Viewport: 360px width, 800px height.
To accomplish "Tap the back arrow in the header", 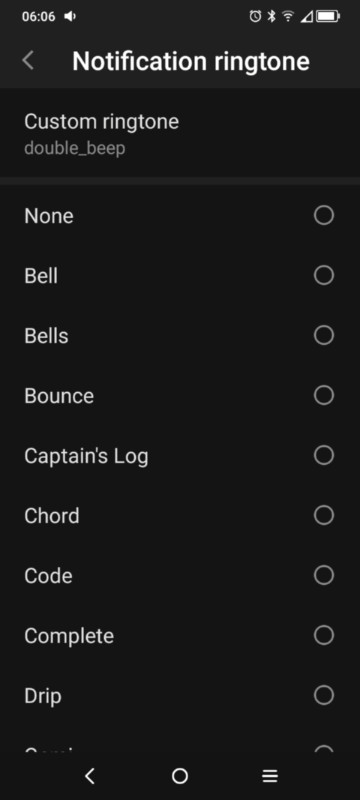I will [x=28, y=61].
